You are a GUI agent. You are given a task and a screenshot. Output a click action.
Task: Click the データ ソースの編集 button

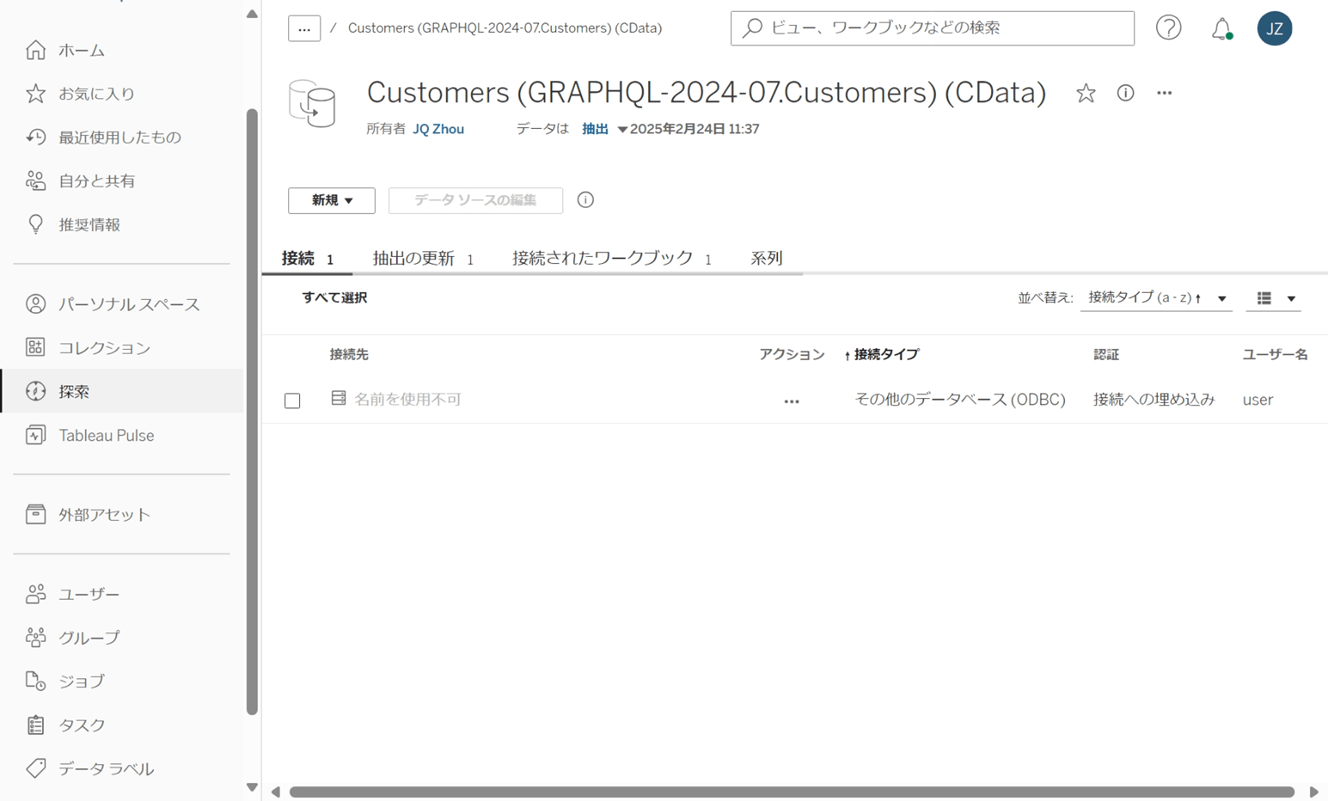tap(476, 200)
